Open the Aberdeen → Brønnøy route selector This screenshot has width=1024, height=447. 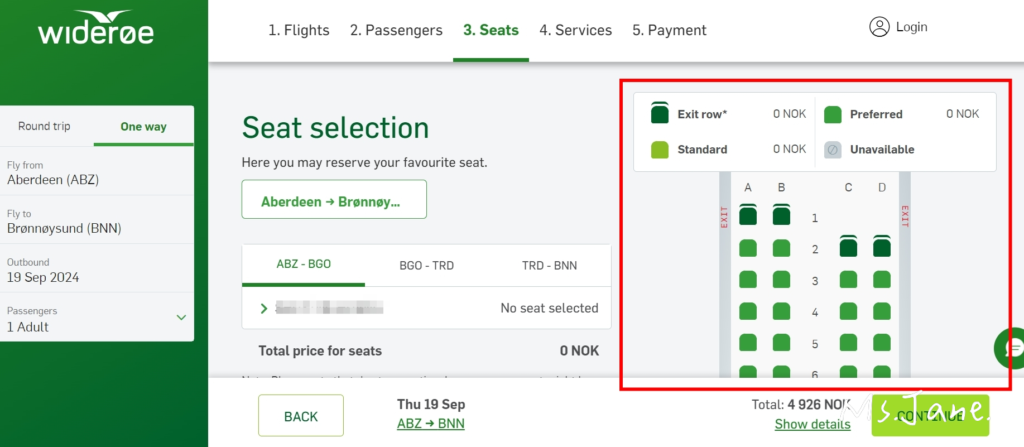tap(334, 200)
